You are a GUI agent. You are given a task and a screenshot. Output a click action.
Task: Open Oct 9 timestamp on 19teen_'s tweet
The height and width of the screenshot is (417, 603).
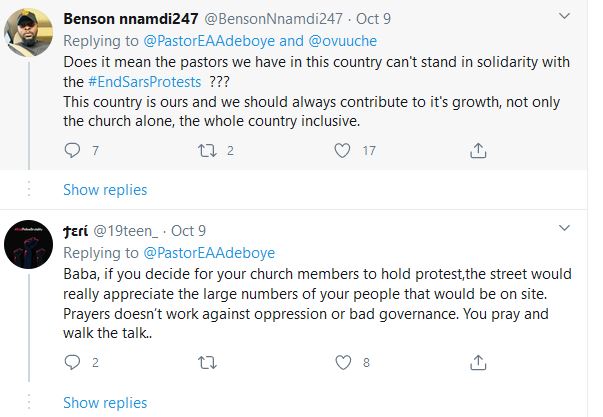click(188, 232)
